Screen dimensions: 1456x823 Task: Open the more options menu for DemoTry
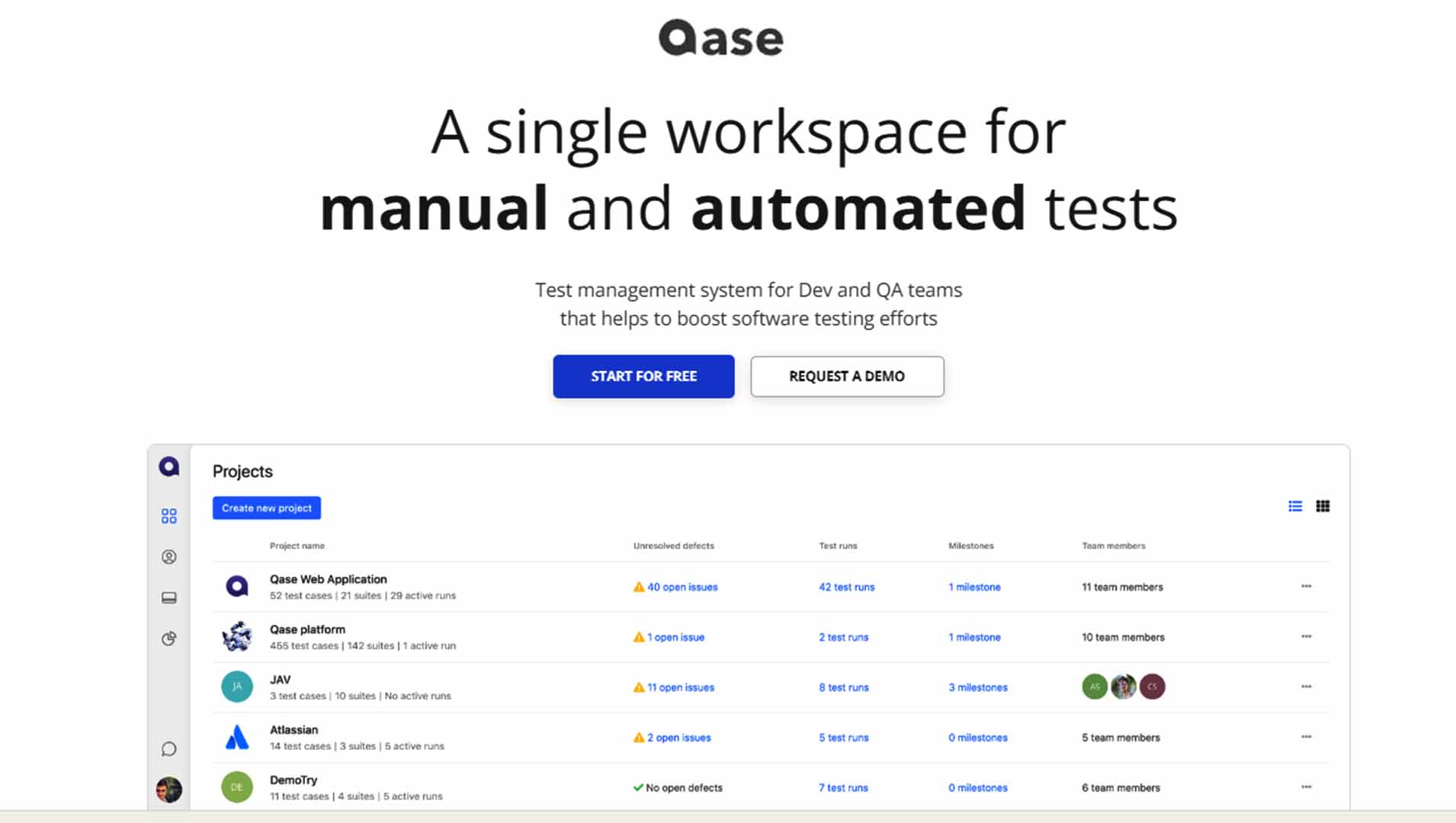pyautogui.click(x=1306, y=787)
